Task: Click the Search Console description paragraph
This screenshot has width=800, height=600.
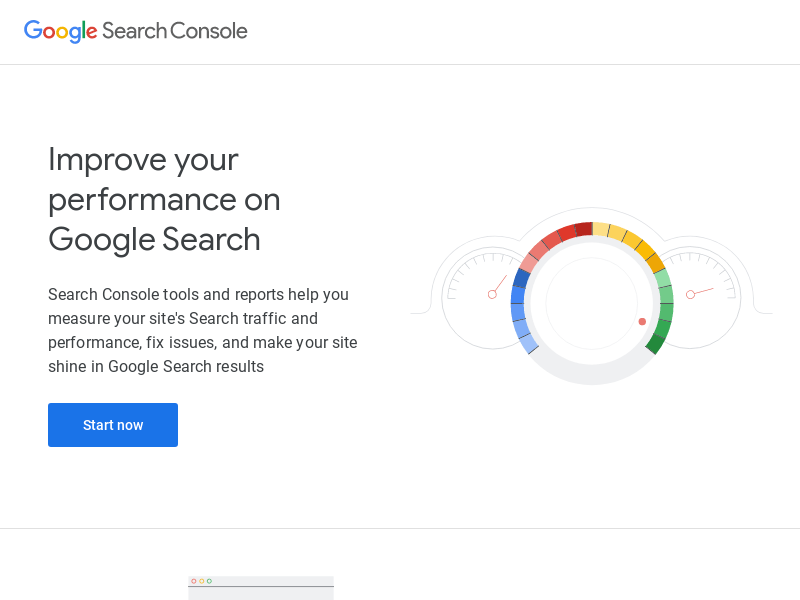Action: (203, 330)
